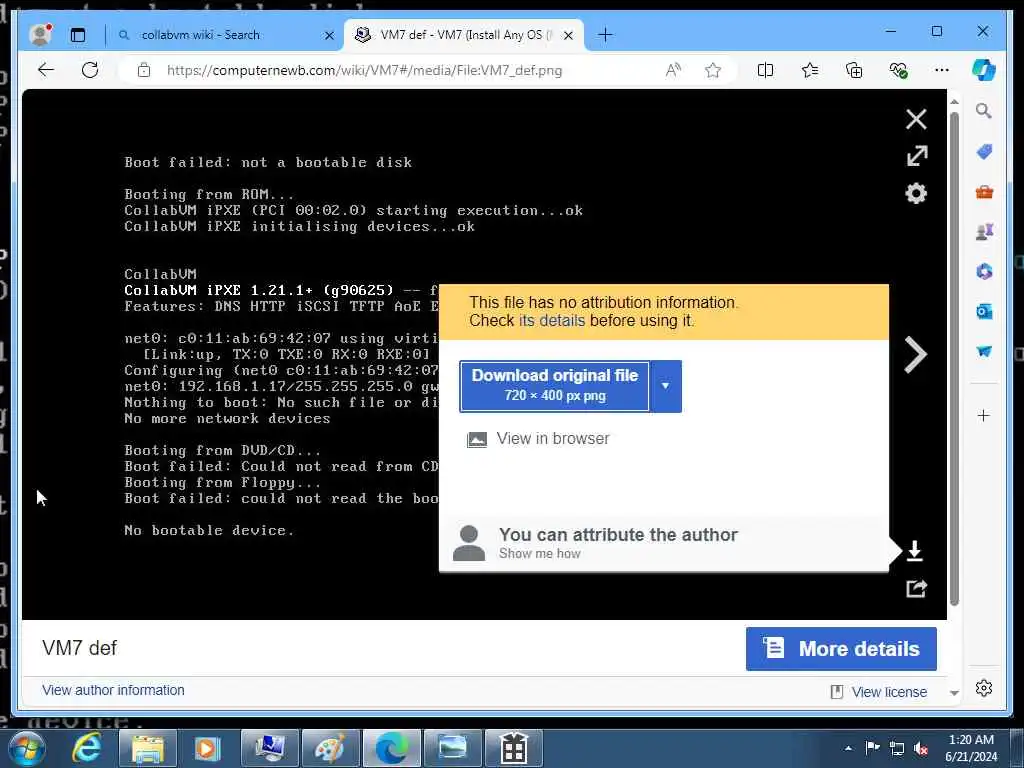Switch to VM7 def tab
The image size is (1024, 768).
pyautogui.click(x=465, y=35)
